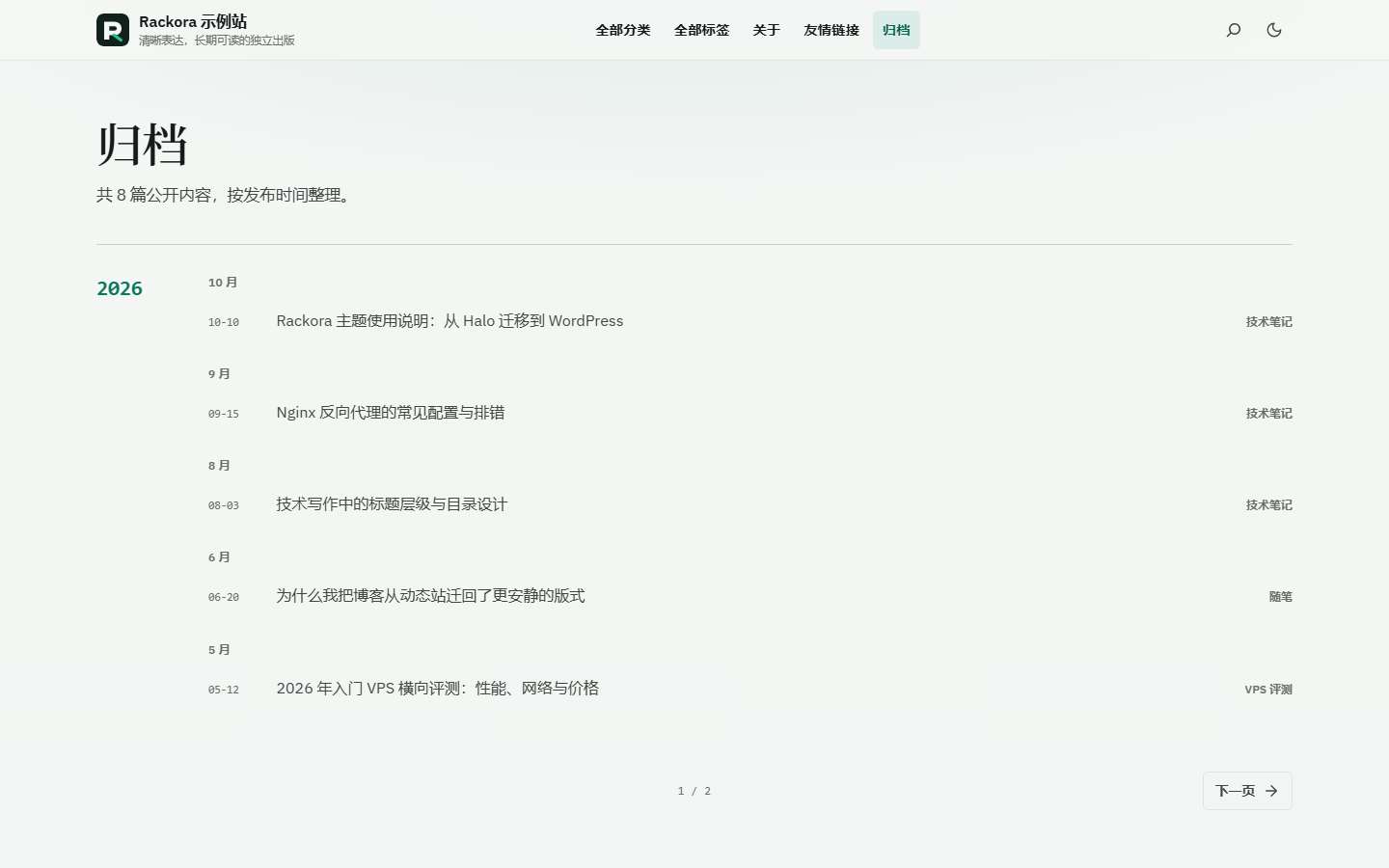The image size is (1389, 868).
Task: Open post 2026 年入门 VPS 横向评测
Action: [x=437, y=689]
